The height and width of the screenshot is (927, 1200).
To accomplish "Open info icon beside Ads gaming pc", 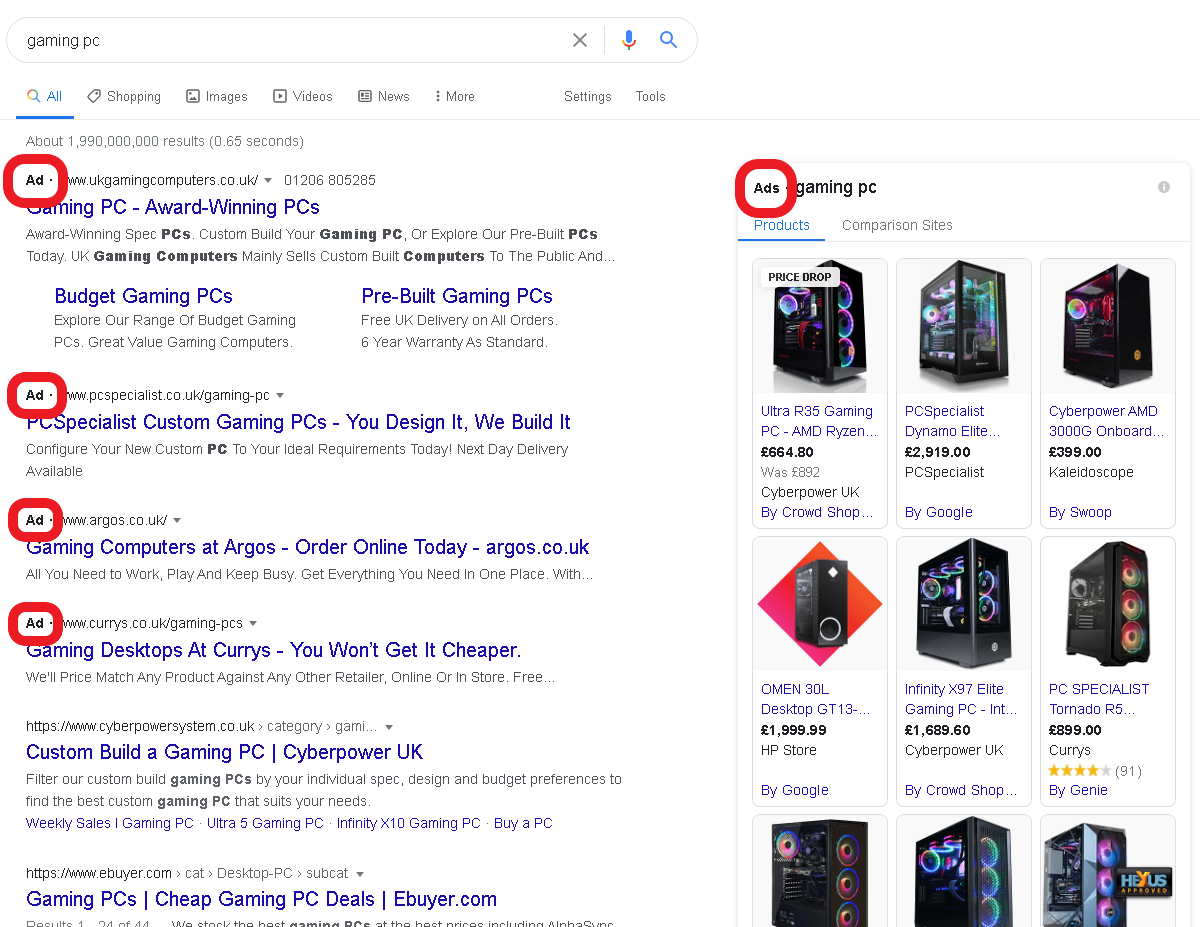I will point(1163,187).
